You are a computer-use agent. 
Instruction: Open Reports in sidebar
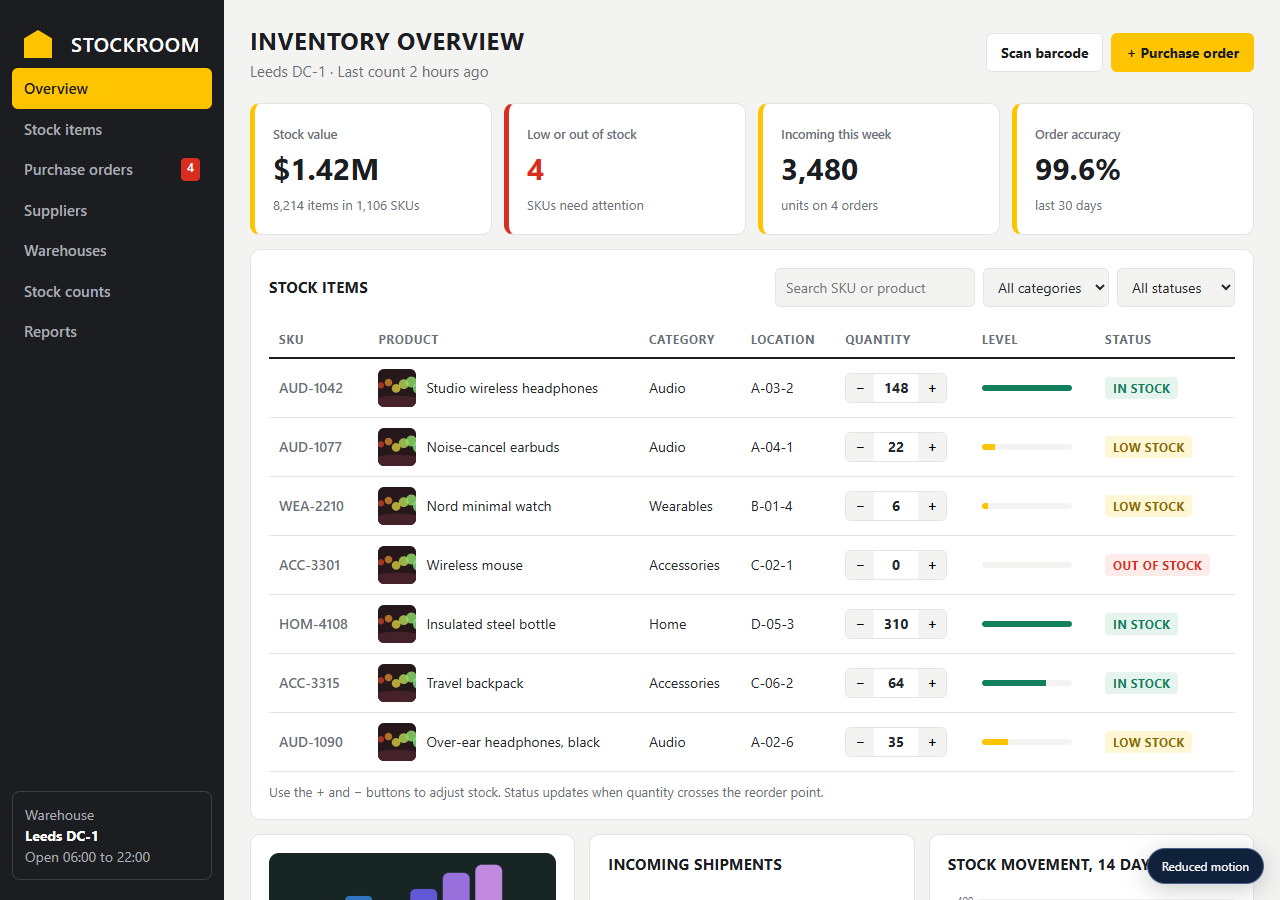112,332
